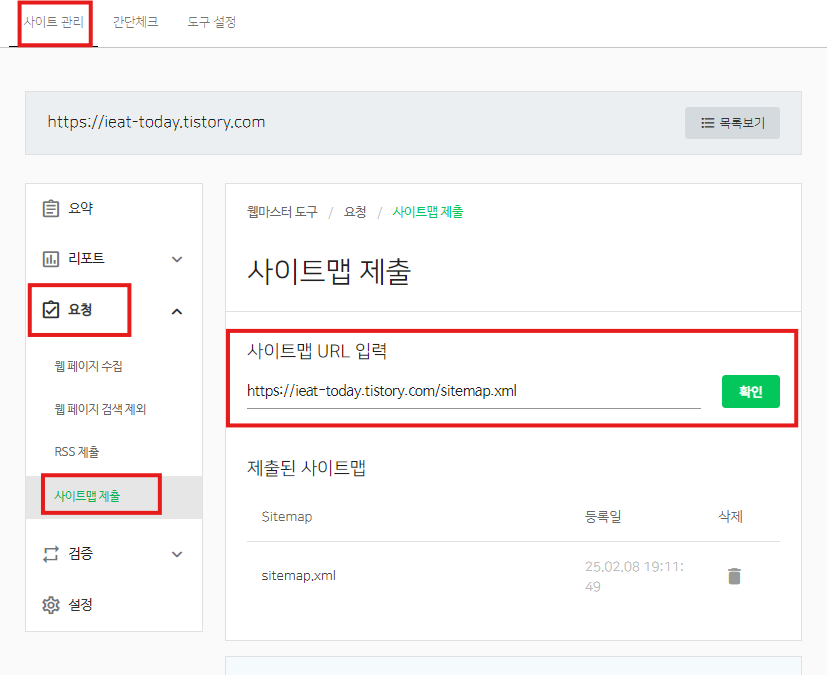Screen dimensions: 827x675
Task: Select the sitemap.xml table entry
Action: pos(299,575)
